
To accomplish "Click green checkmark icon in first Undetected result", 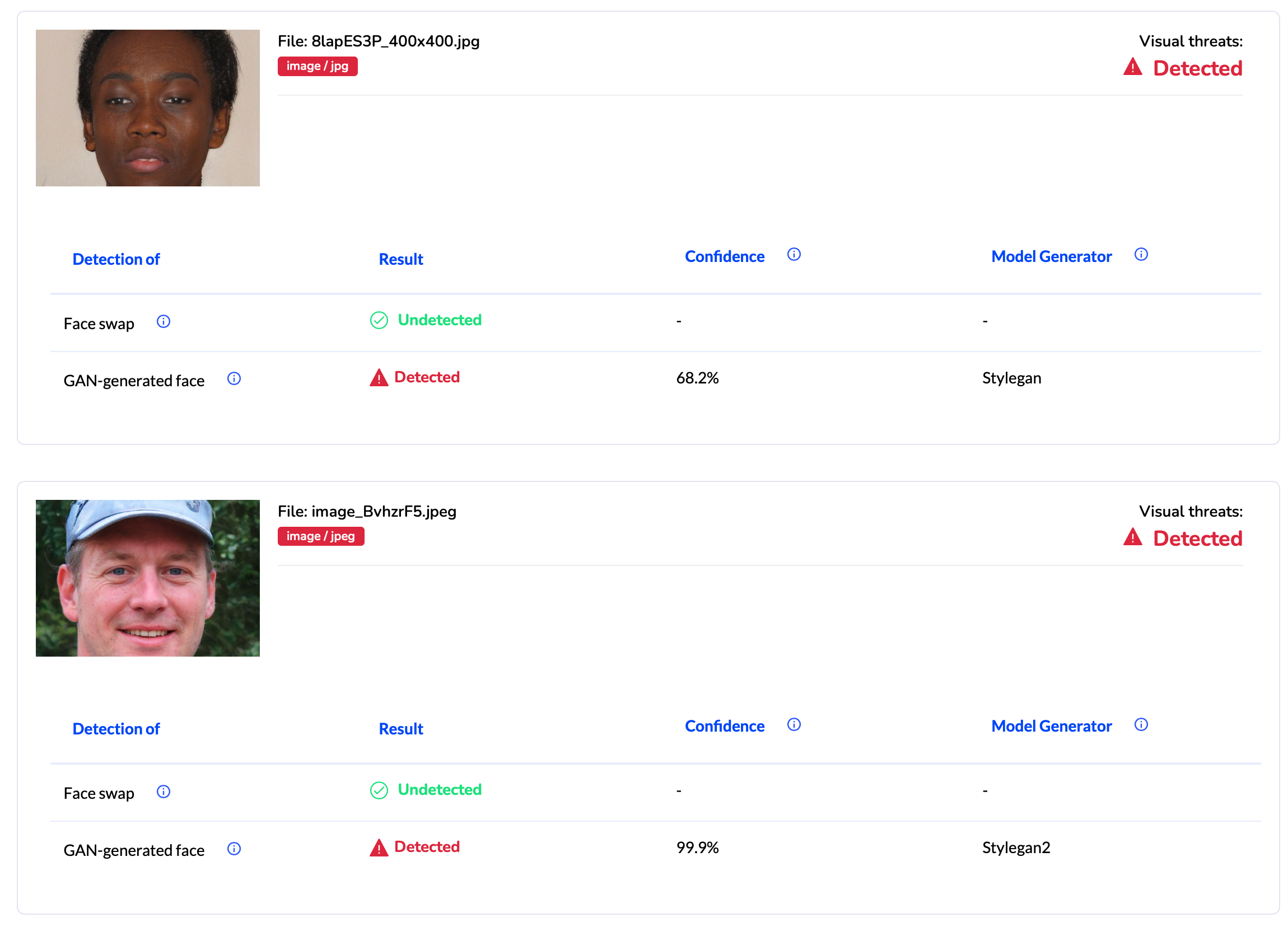I will [379, 321].
